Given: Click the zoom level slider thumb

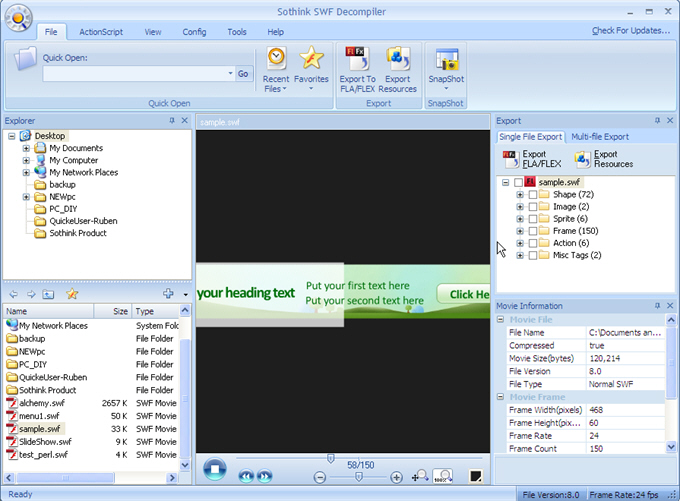Looking at the screenshot, I should pos(359,477).
